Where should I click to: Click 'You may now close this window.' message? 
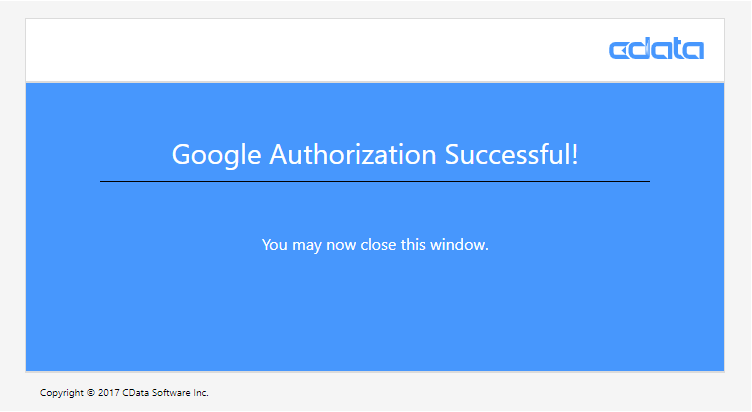tap(375, 245)
